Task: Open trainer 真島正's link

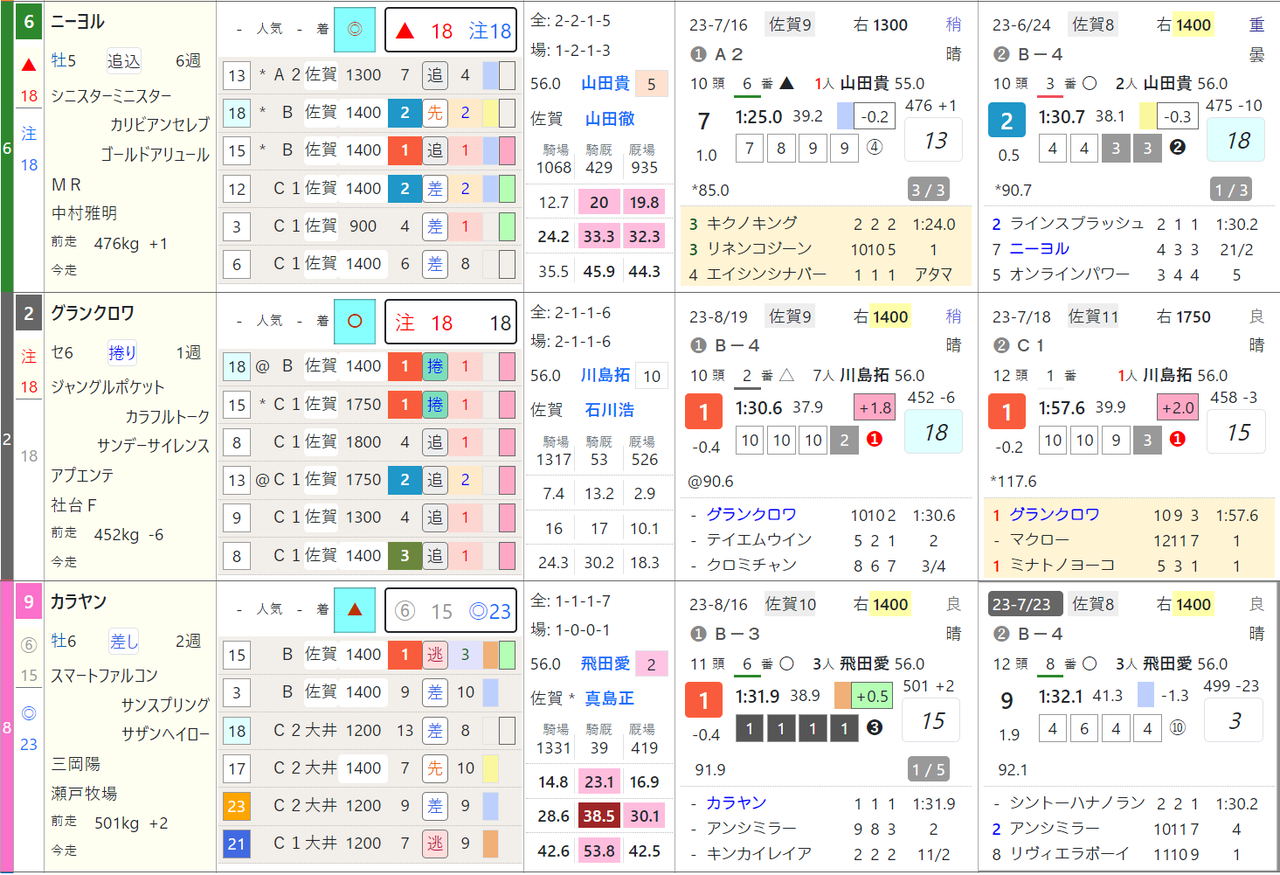Action: coord(610,698)
